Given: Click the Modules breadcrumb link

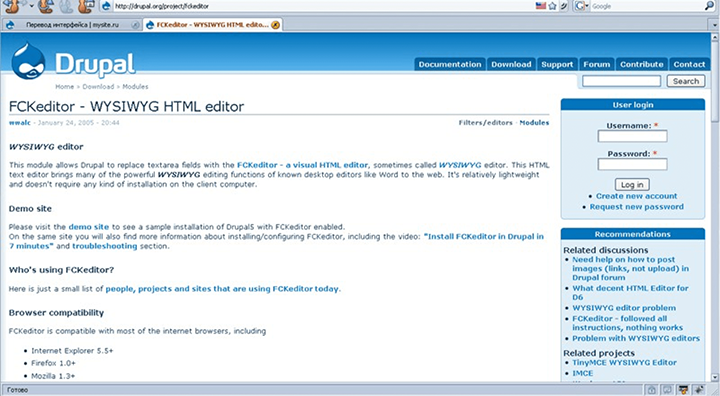Looking at the screenshot, I should coord(135,86).
